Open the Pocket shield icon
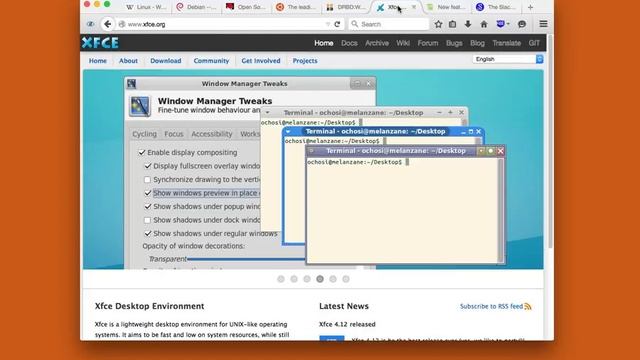The width and height of the screenshot is (640, 360). (500, 24)
